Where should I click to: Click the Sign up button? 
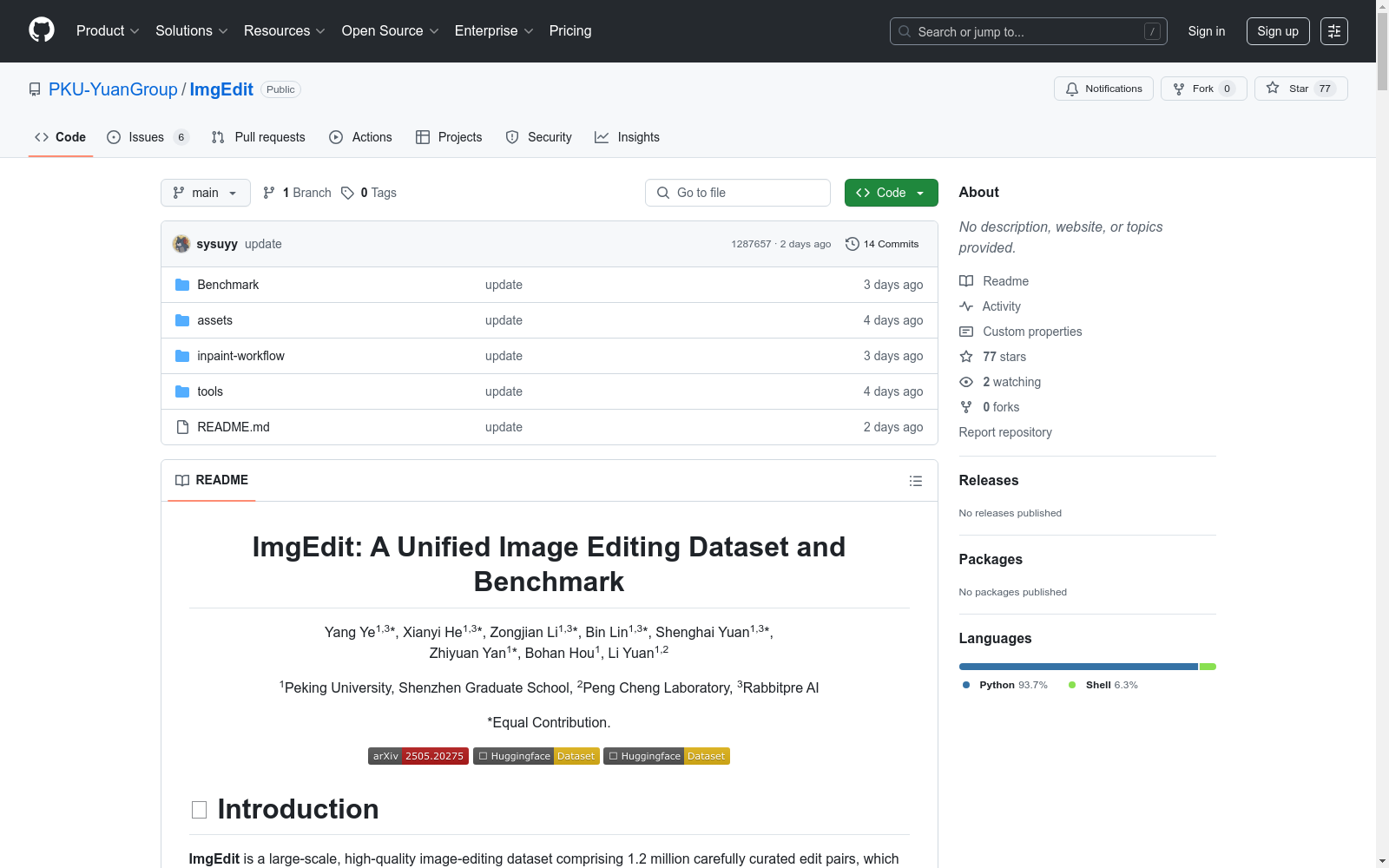point(1278,31)
